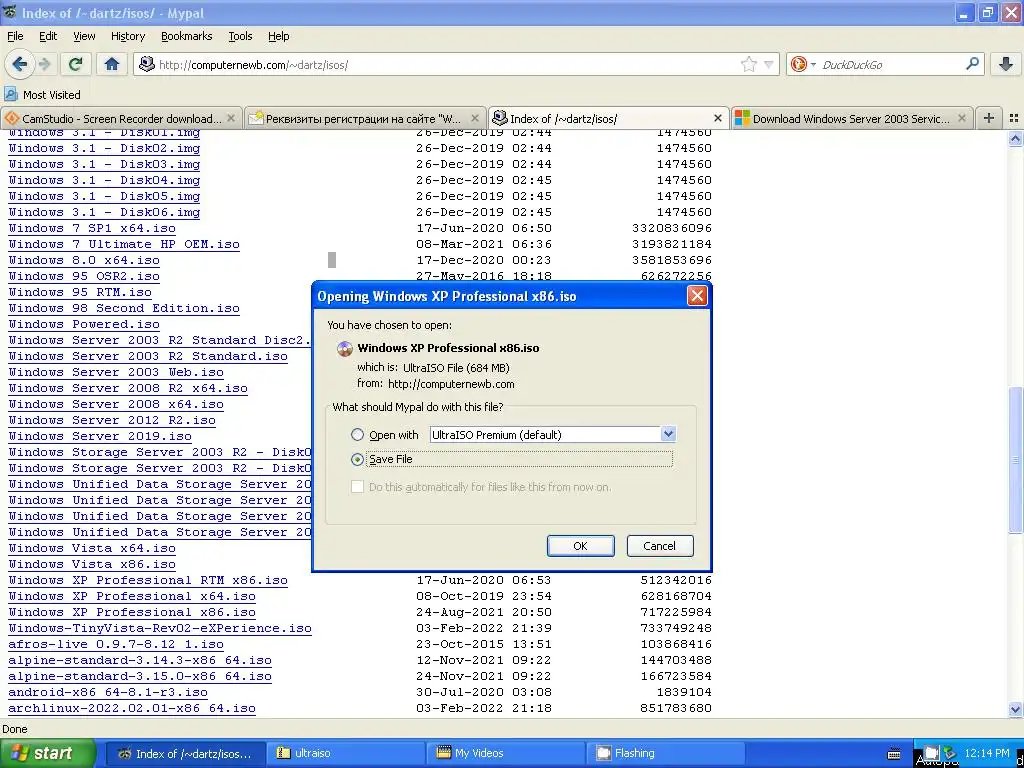Image resolution: width=1024 pixels, height=768 pixels.
Task: Click the site identity icon in address bar
Action: tap(147, 64)
